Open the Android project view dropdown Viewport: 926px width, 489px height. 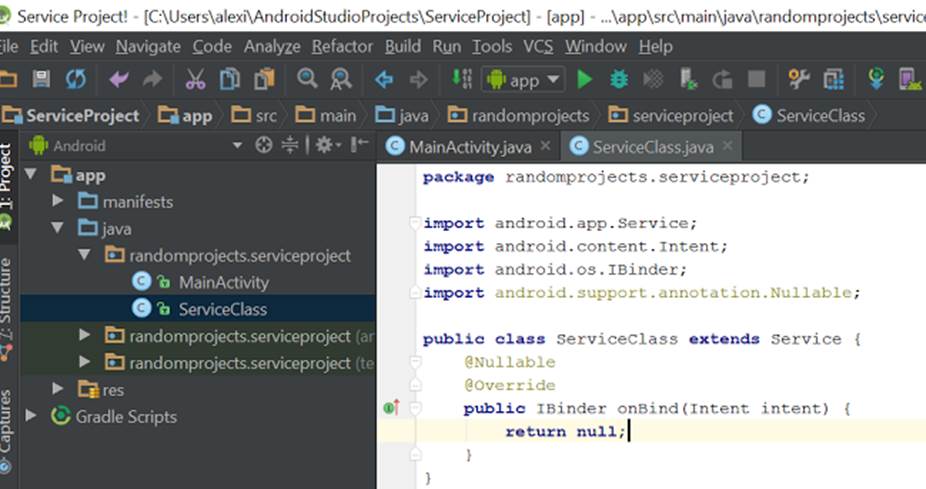(x=237, y=145)
